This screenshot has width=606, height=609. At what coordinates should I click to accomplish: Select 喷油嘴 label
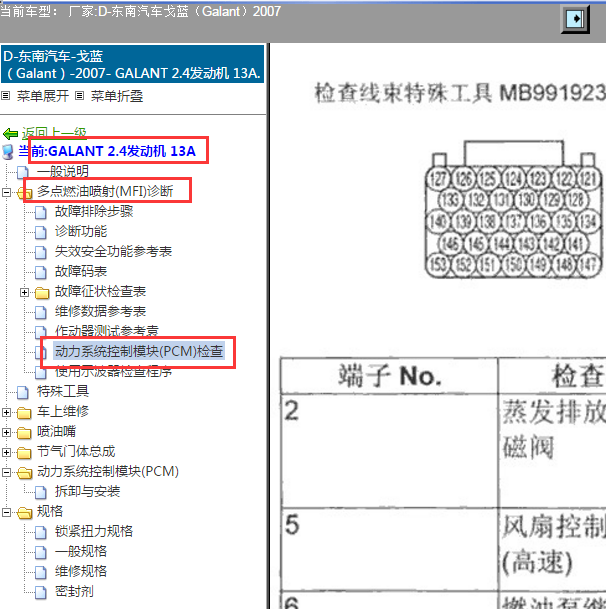(x=56, y=432)
